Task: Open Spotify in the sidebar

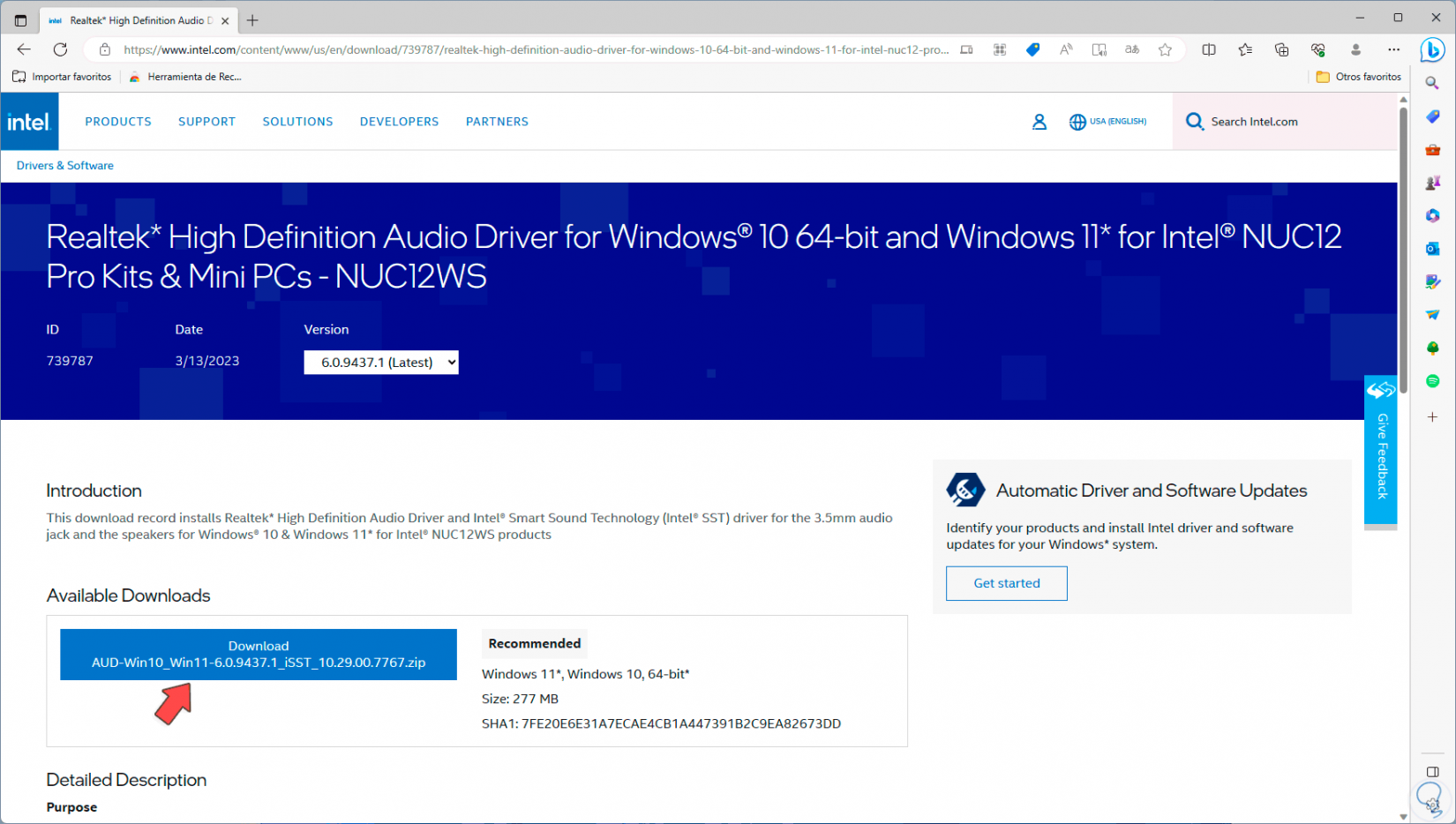Action: point(1432,381)
